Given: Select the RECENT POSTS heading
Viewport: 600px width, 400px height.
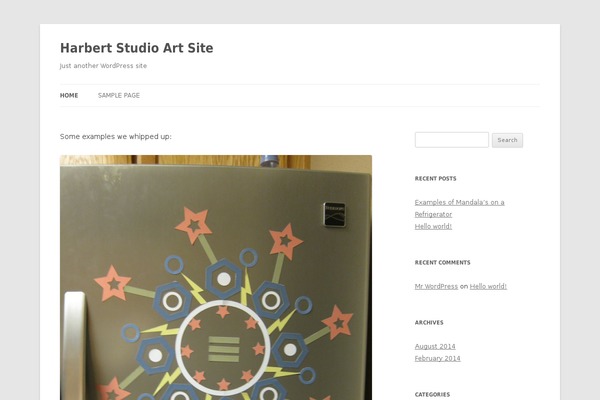Looking at the screenshot, I should point(435,178).
